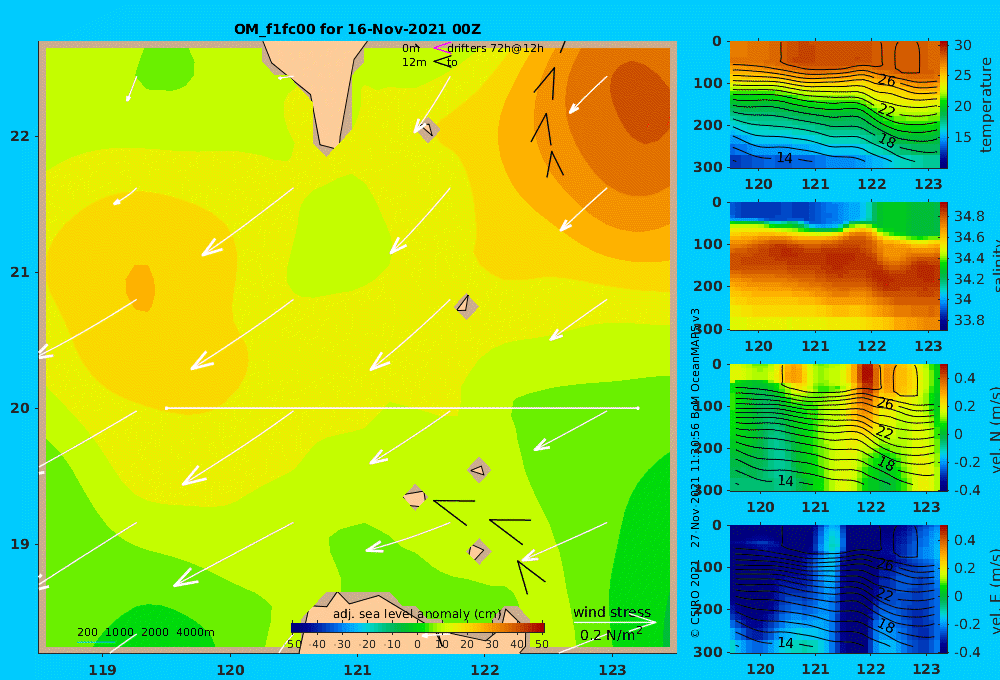Click the white transect line along latitude 20

tap(402, 408)
